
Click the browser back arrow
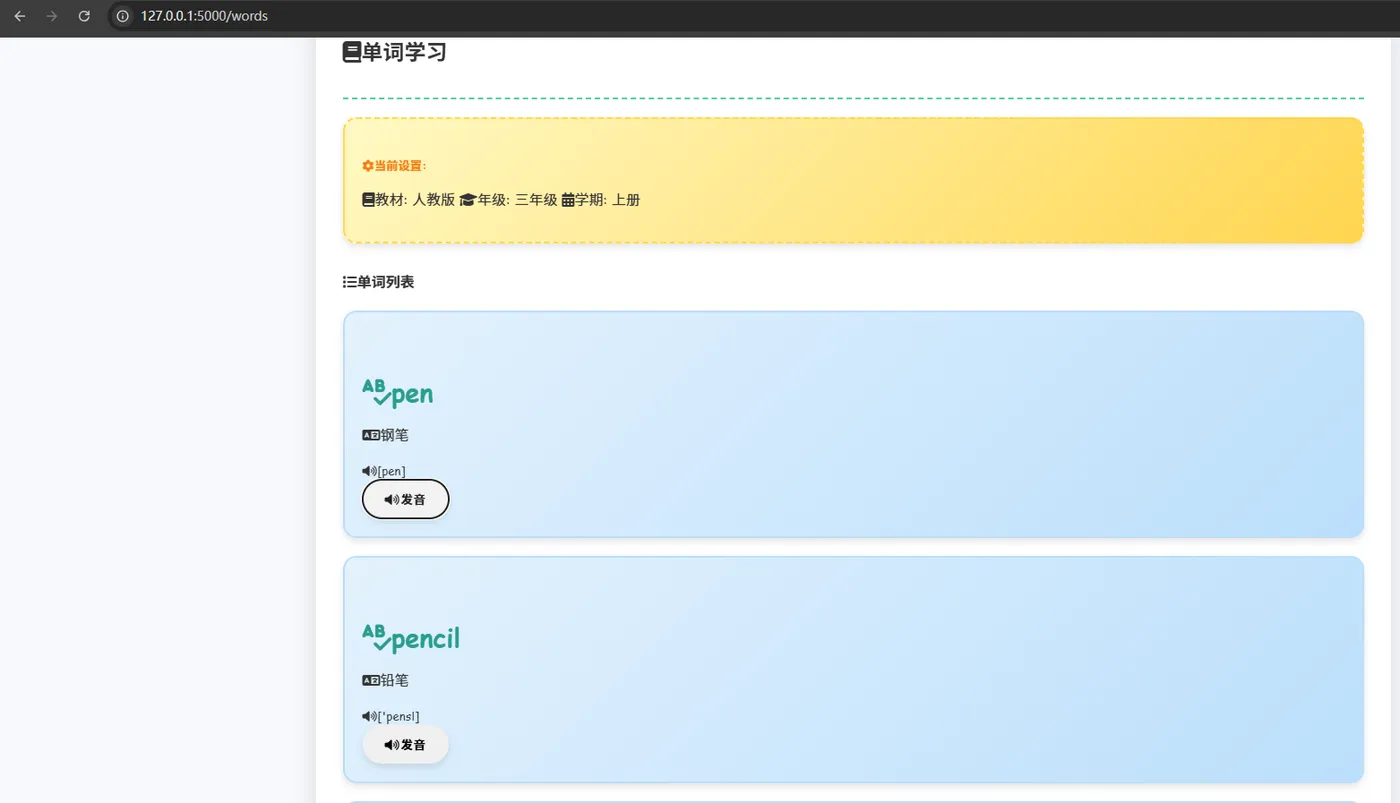tap(19, 16)
